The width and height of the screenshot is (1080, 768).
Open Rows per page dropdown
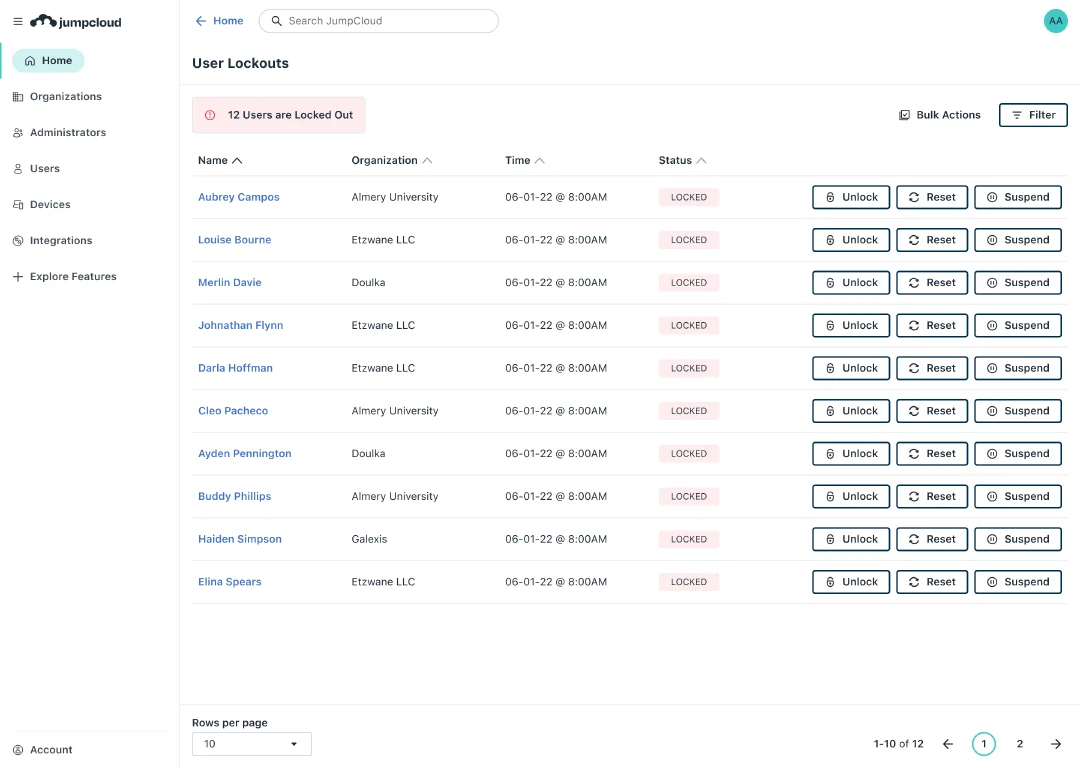click(x=251, y=744)
